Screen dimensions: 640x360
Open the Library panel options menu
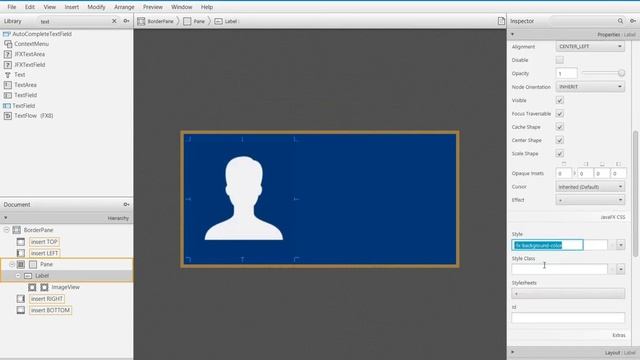[x=127, y=21]
